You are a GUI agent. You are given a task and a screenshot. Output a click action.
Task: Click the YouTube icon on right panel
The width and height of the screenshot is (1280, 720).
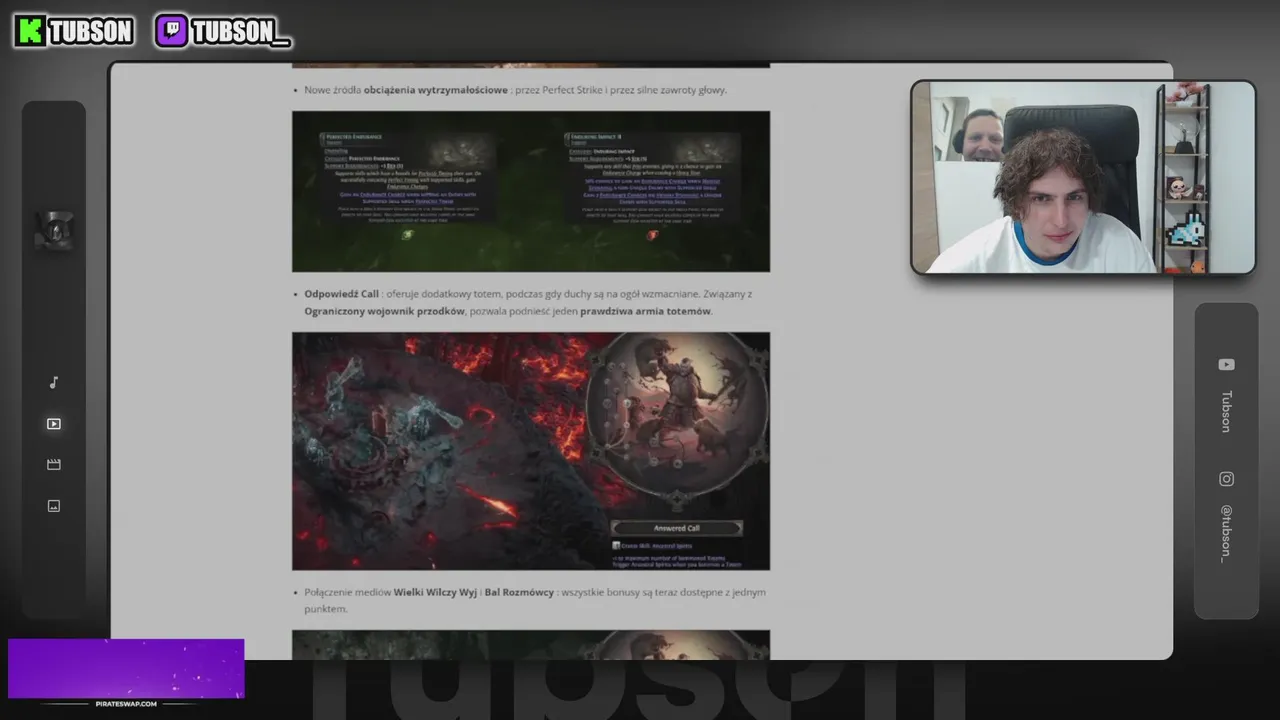pyautogui.click(x=1226, y=365)
